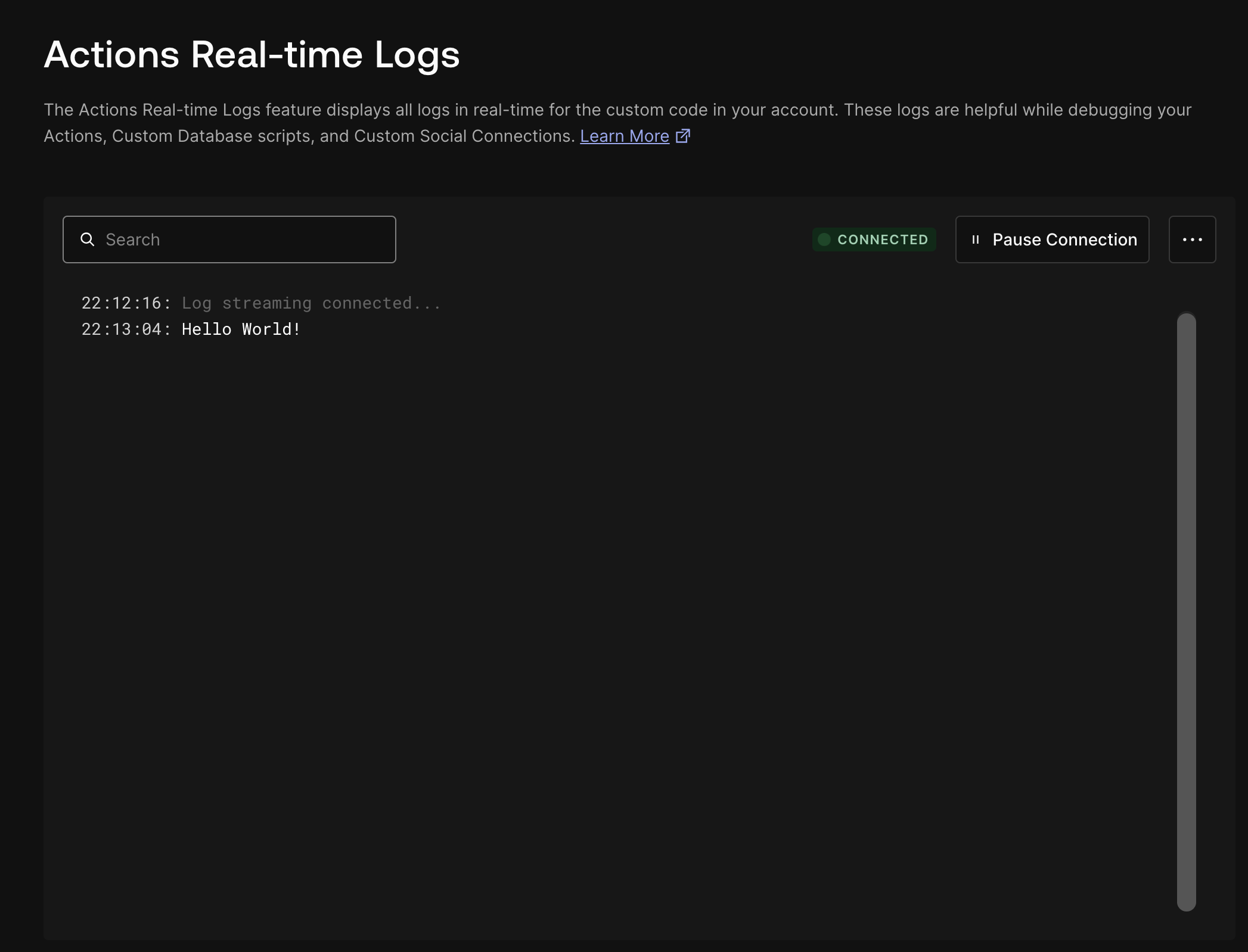Image resolution: width=1248 pixels, height=952 pixels.
Task: Open the three-dots more options menu
Action: click(1192, 239)
